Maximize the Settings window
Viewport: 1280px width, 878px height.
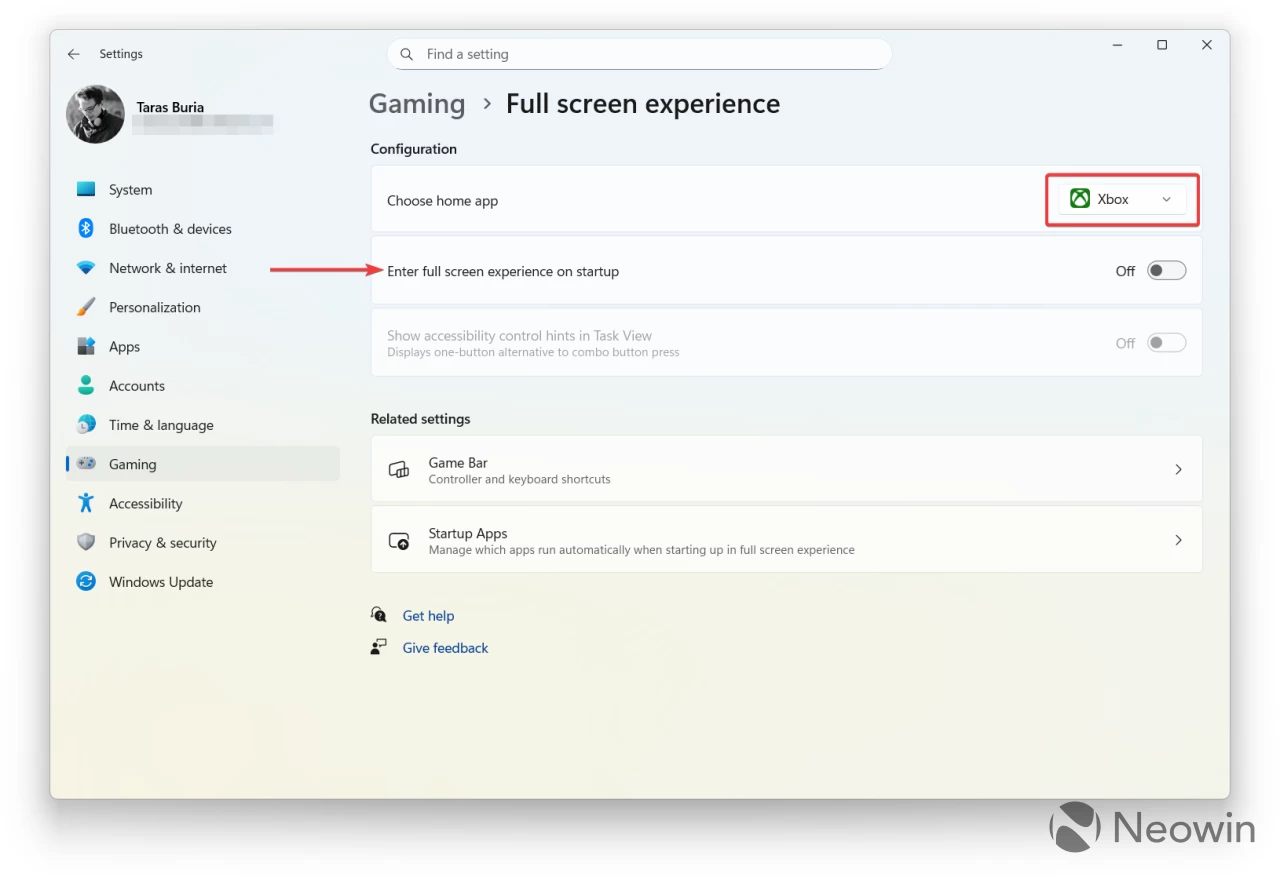coord(1162,45)
